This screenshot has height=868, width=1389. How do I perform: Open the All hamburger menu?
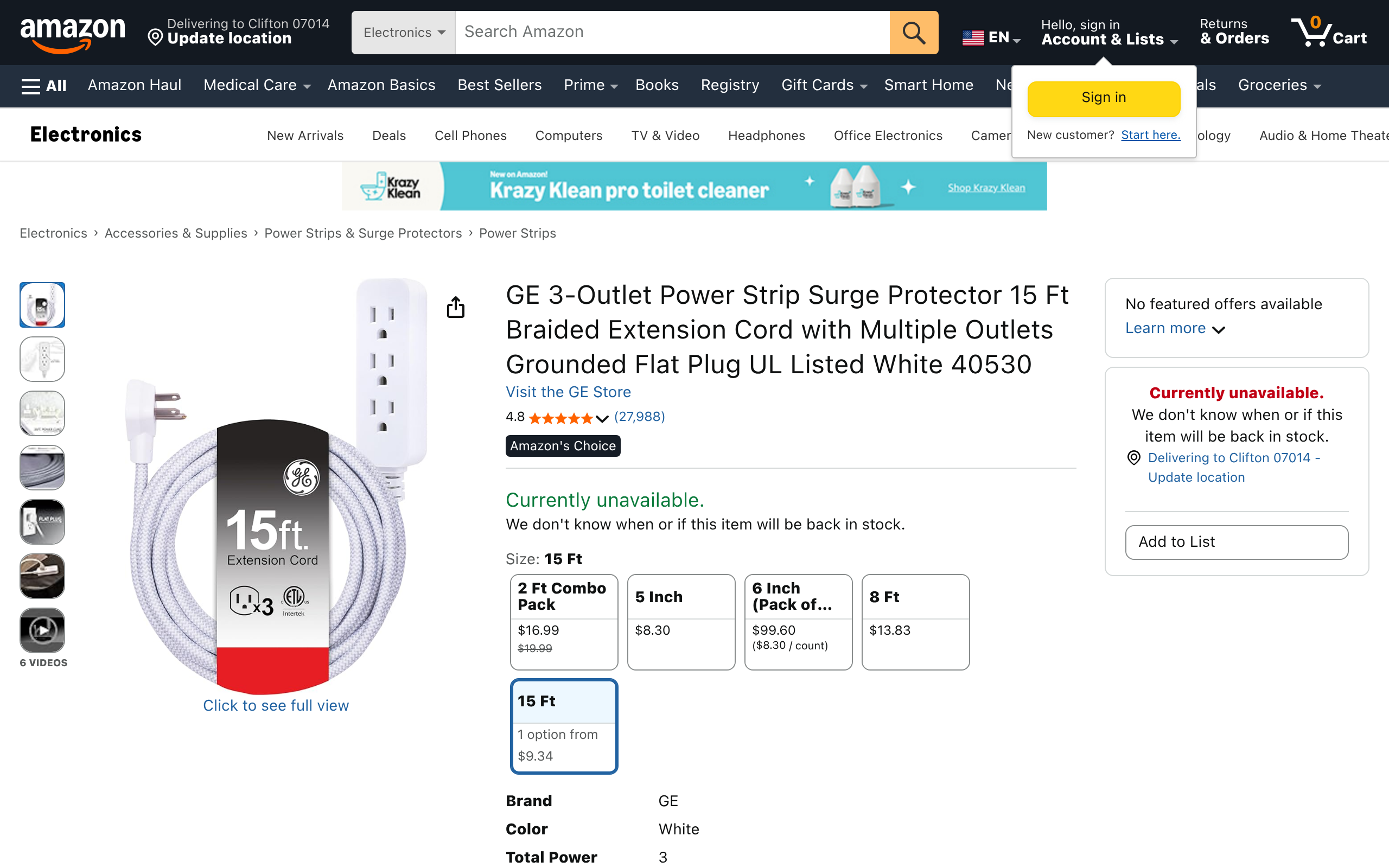tap(43, 86)
